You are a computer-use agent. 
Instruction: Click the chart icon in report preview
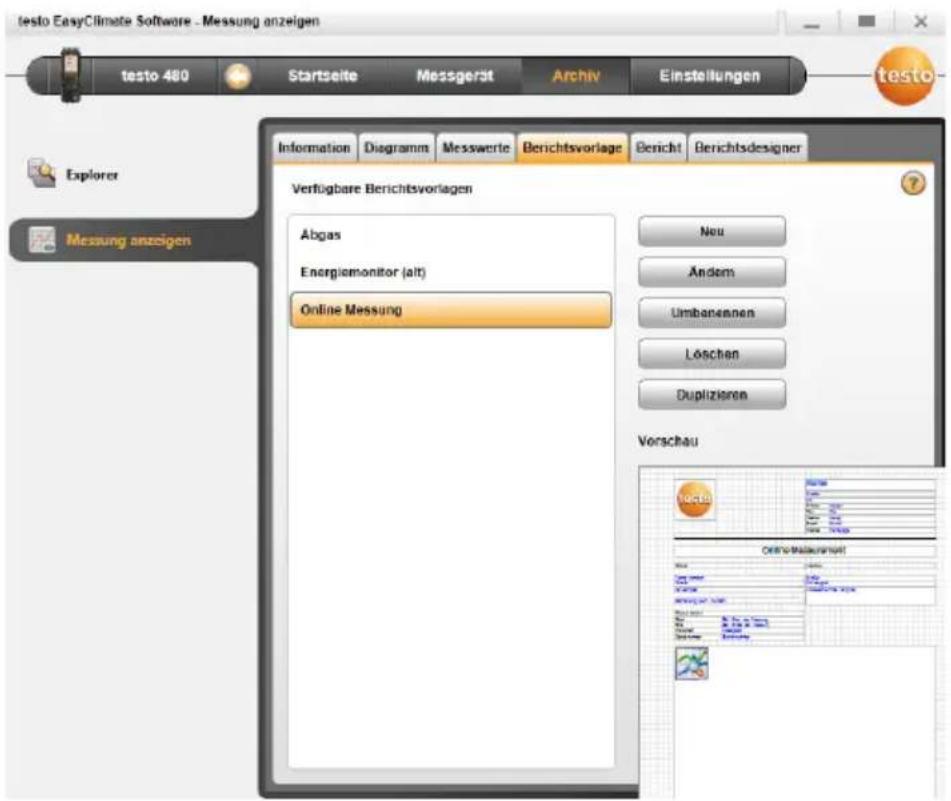coord(691,663)
